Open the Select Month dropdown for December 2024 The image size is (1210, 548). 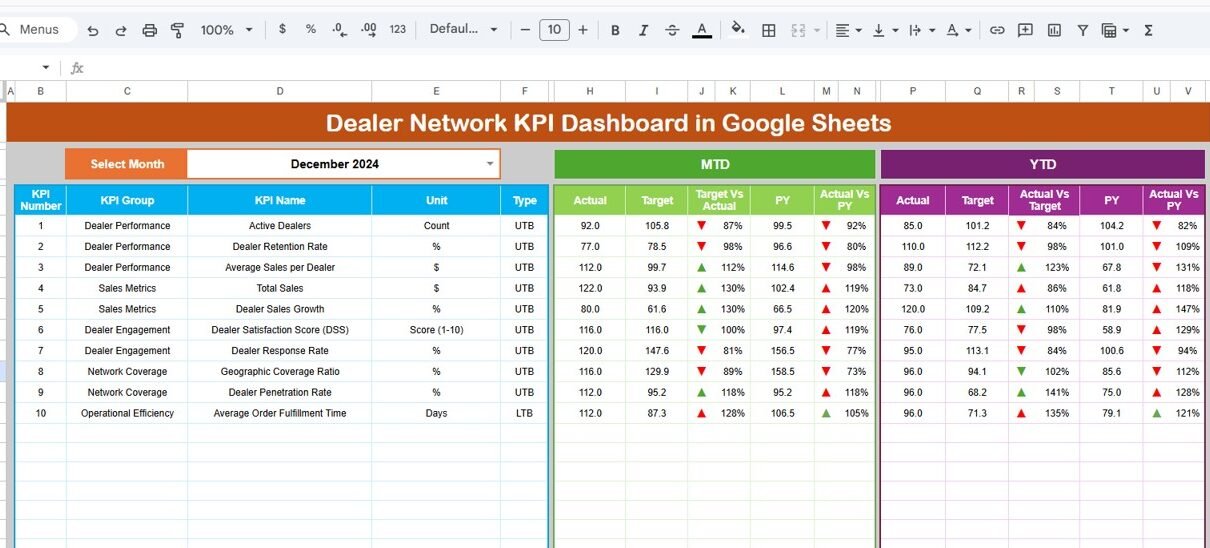489,164
